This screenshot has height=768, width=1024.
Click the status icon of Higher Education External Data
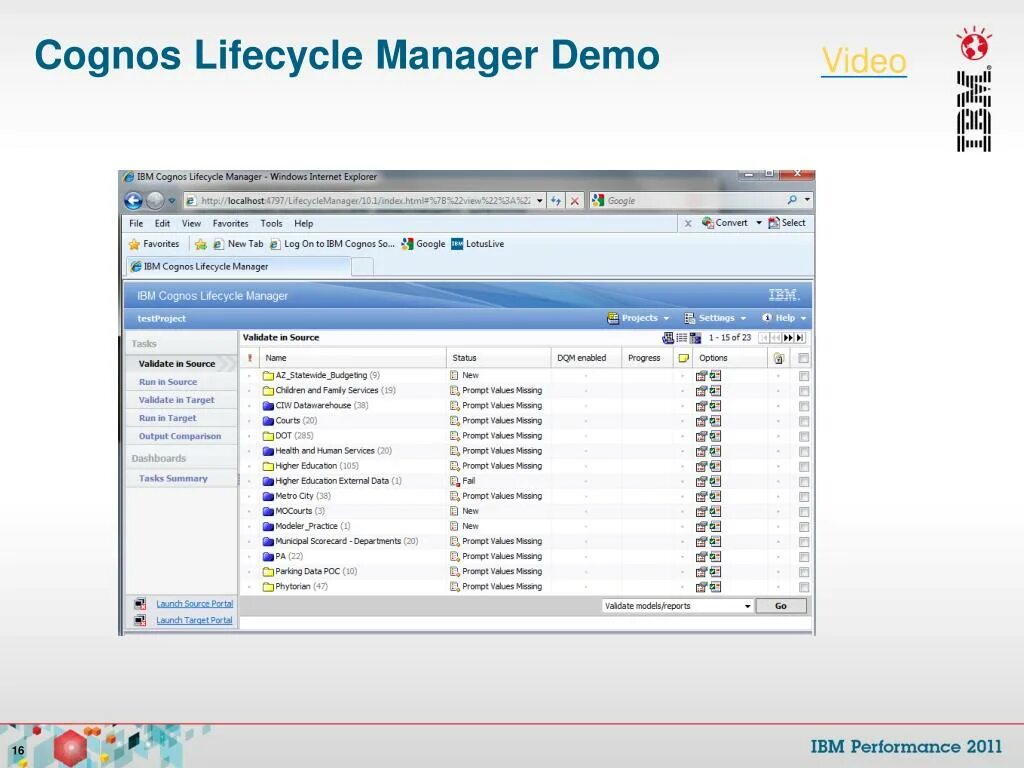click(x=455, y=481)
